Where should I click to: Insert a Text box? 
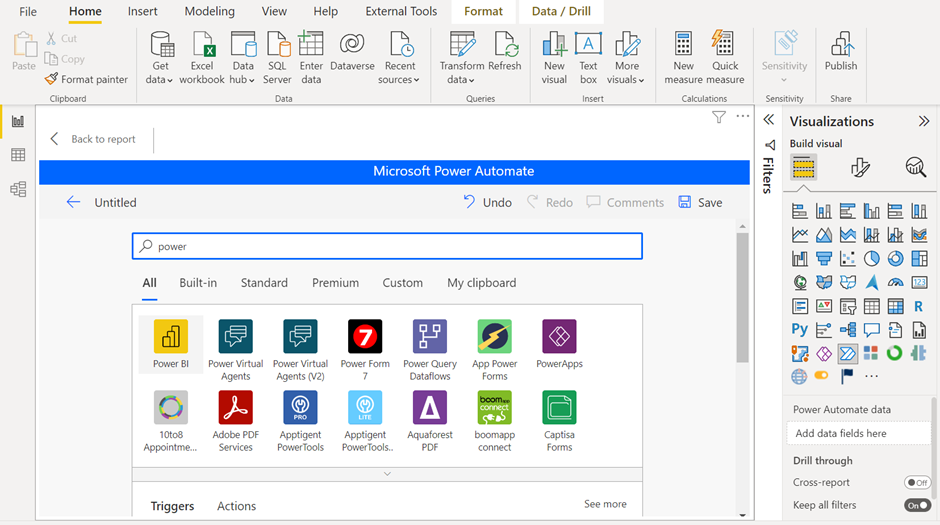coord(588,58)
